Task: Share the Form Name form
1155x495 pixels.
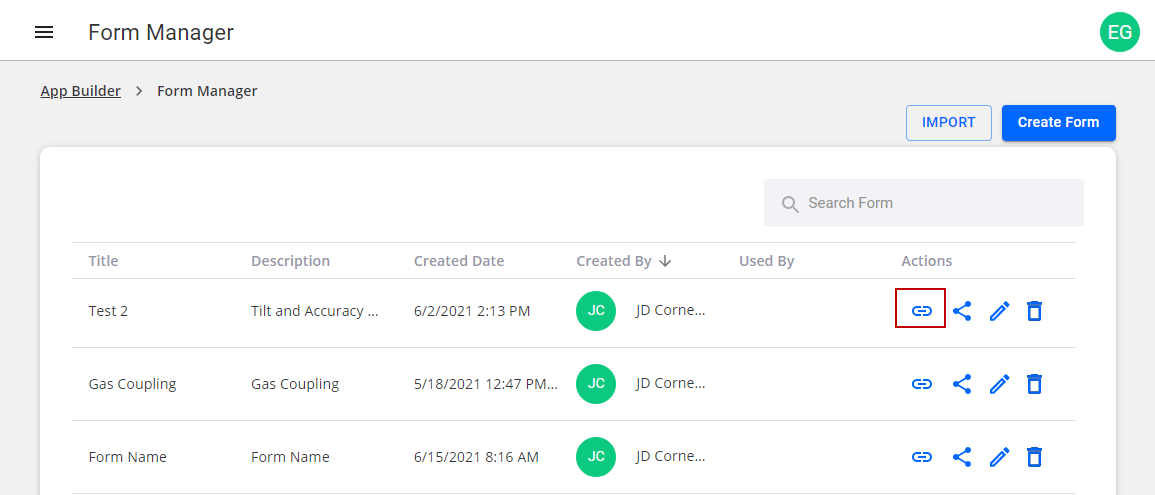Action: tap(962, 457)
